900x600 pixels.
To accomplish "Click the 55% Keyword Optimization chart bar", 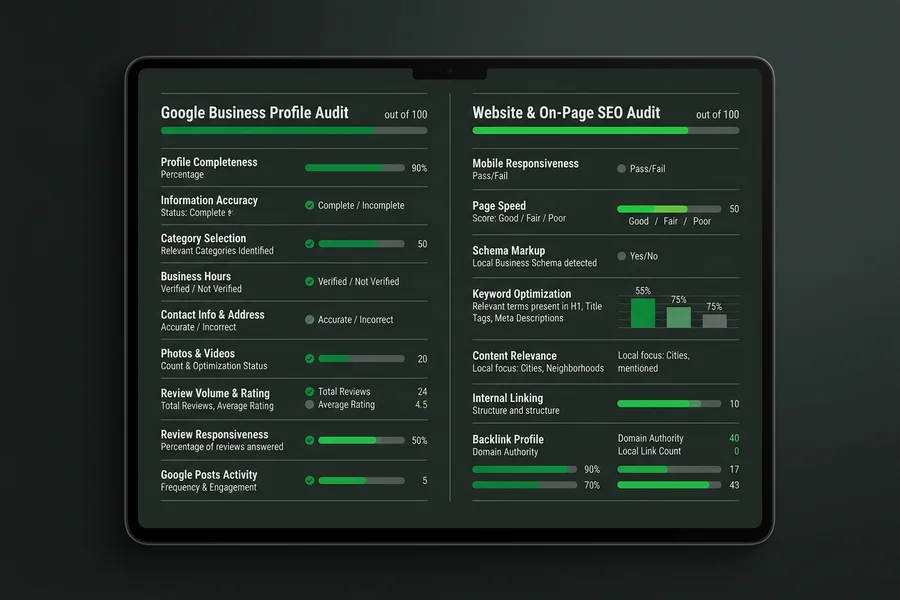I will (643, 313).
